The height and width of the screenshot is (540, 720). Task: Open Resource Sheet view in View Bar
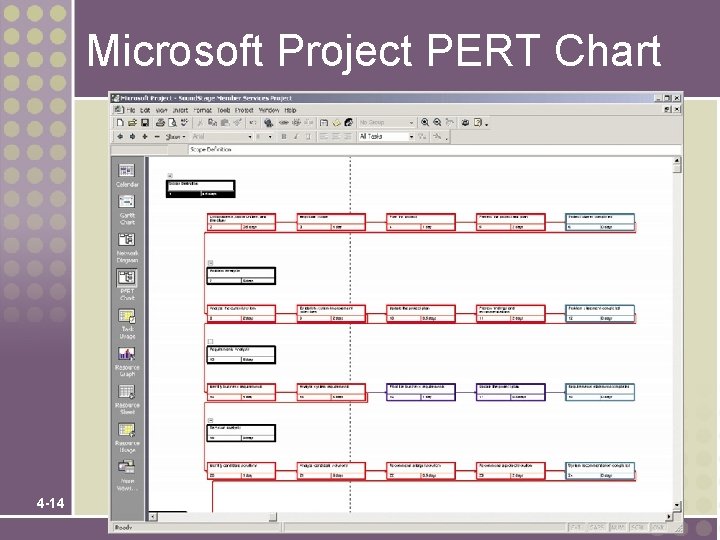pyautogui.click(x=127, y=399)
